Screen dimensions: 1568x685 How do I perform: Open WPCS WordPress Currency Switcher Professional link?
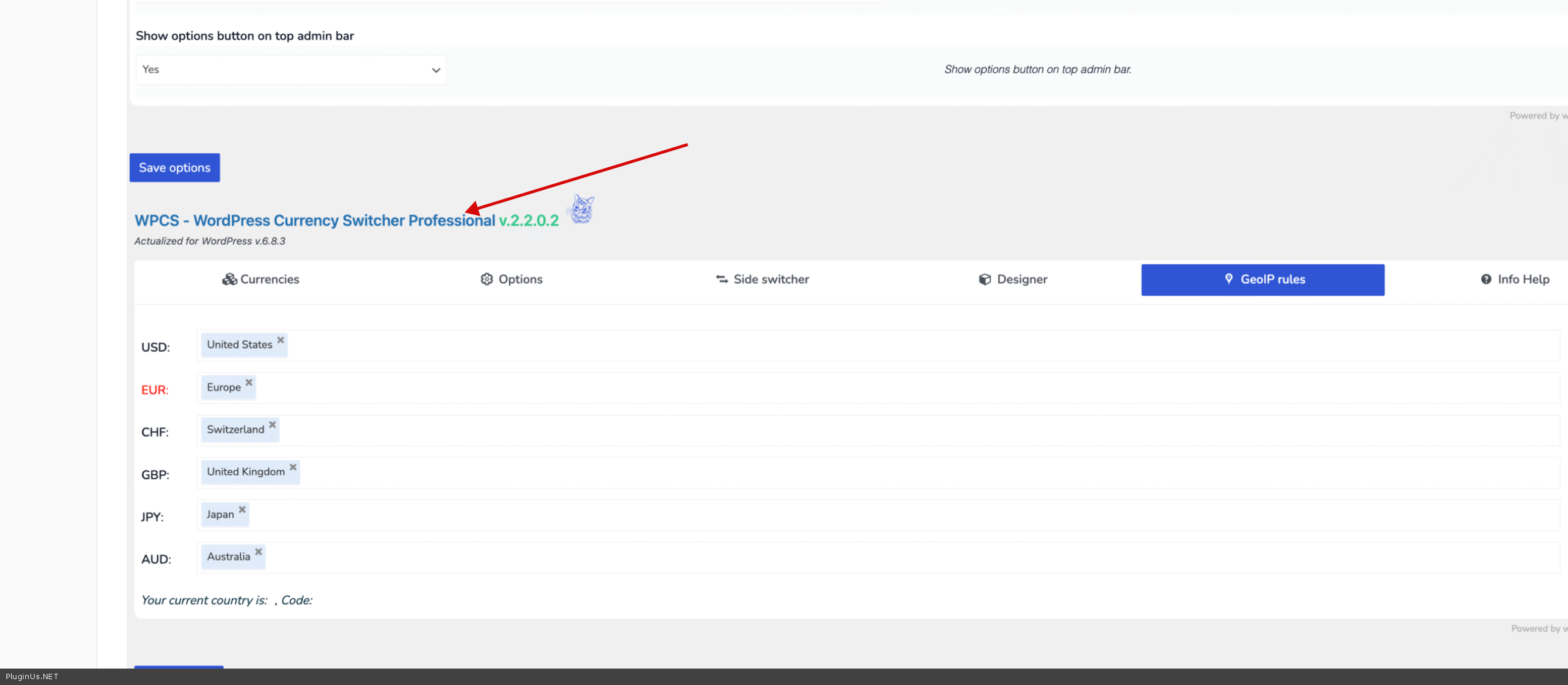[x=314, y=221]
